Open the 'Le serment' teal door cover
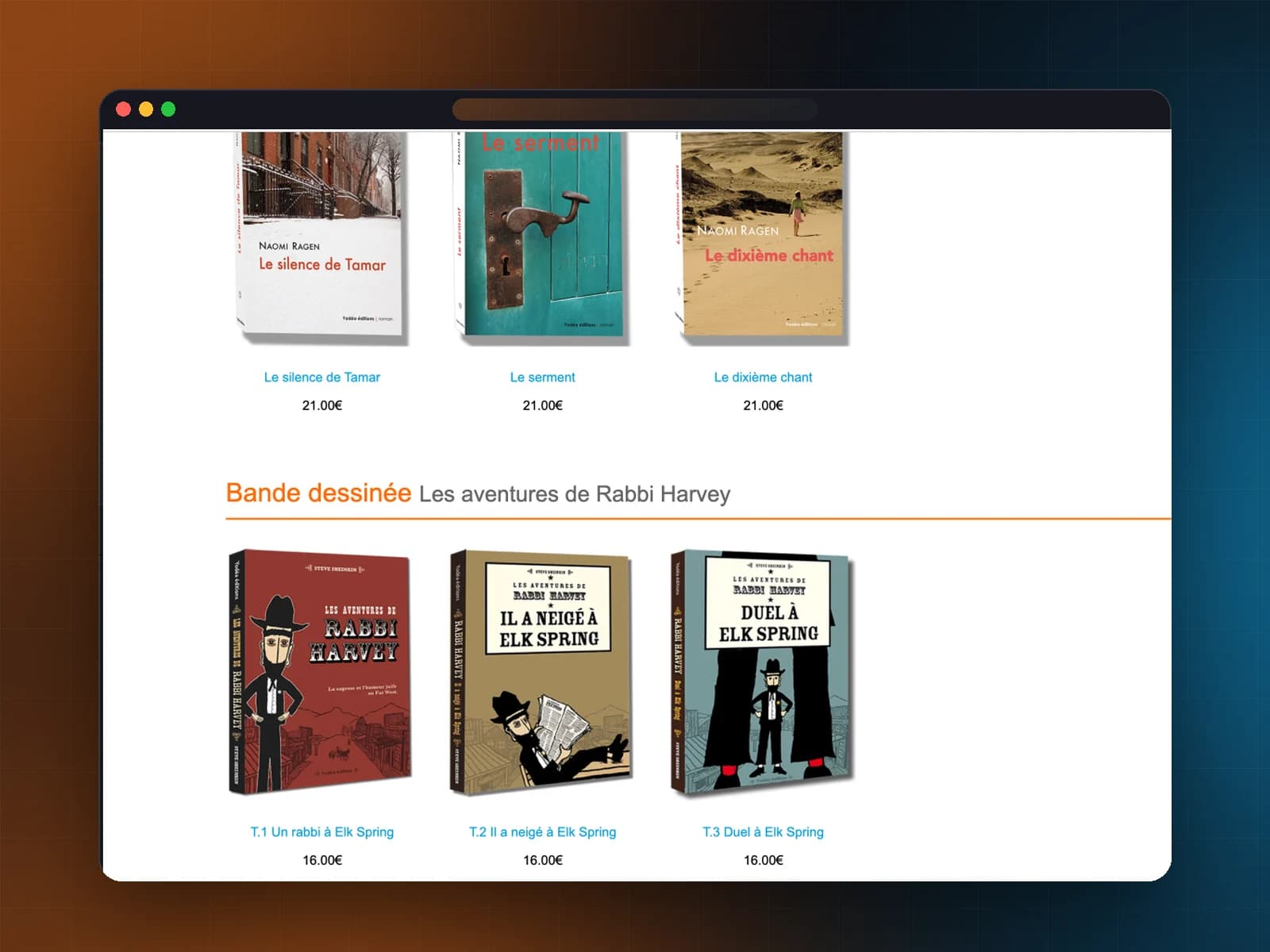The height and width of the screenshot is (952, 1270). pos(542,238)
